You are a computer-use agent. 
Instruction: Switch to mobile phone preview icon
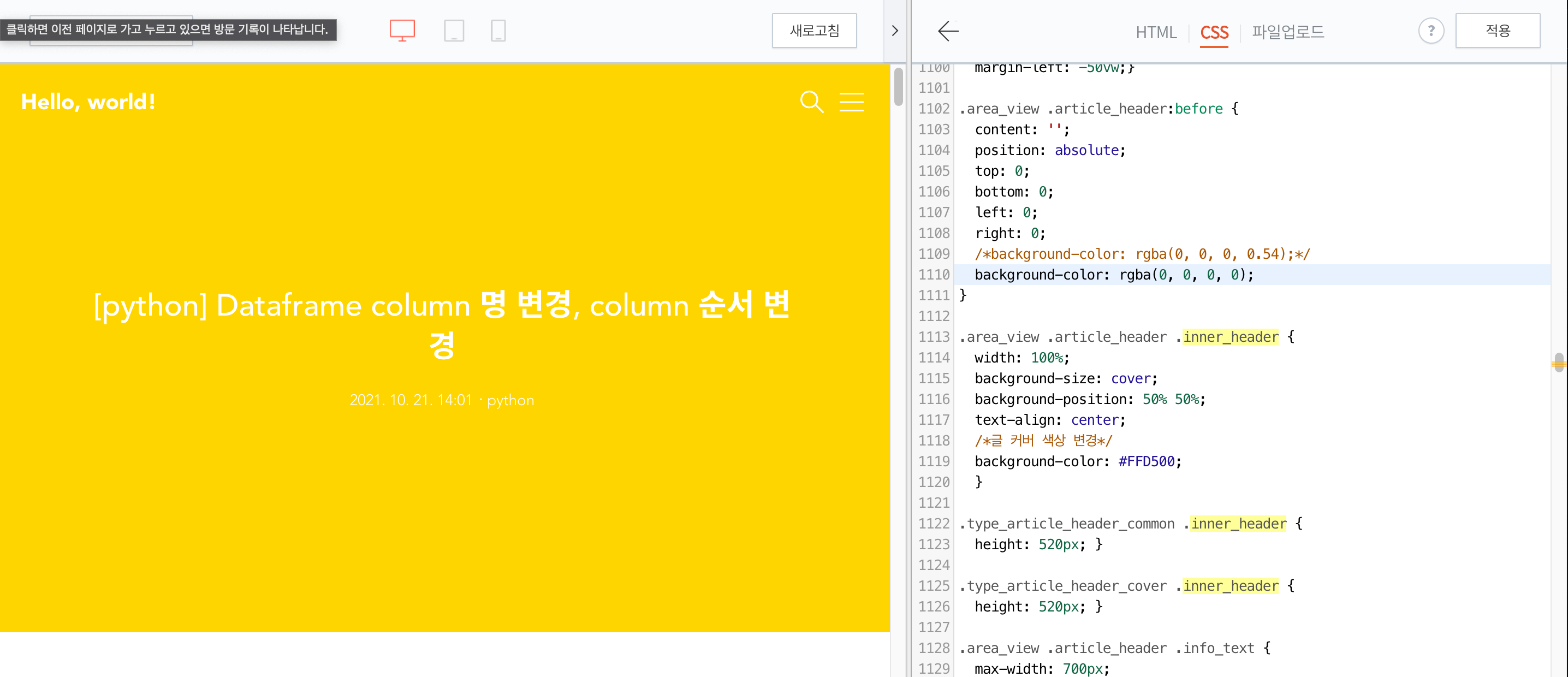pos(498,31)
